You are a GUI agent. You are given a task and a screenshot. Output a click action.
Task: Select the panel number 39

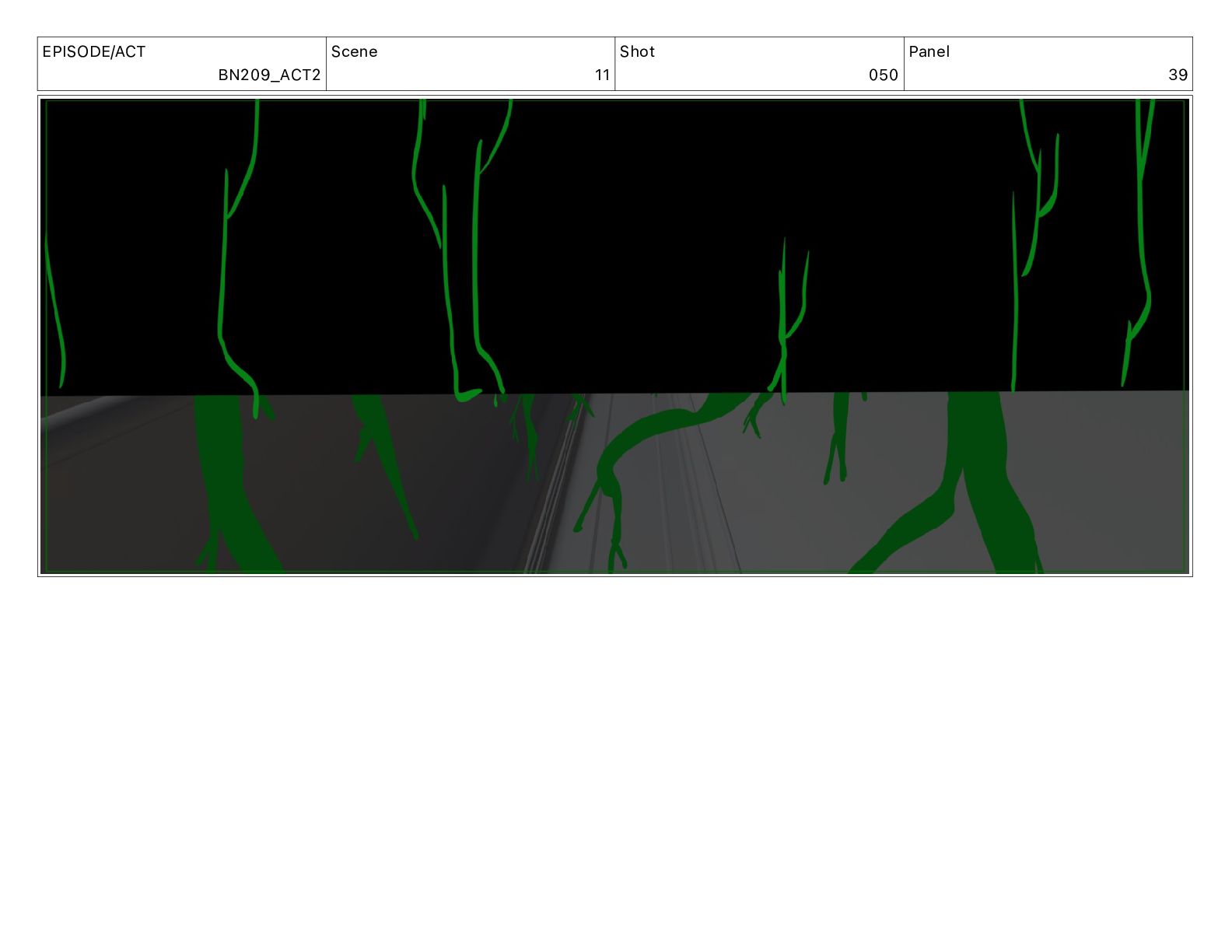pyautogui.click(x=1178, y=75)
